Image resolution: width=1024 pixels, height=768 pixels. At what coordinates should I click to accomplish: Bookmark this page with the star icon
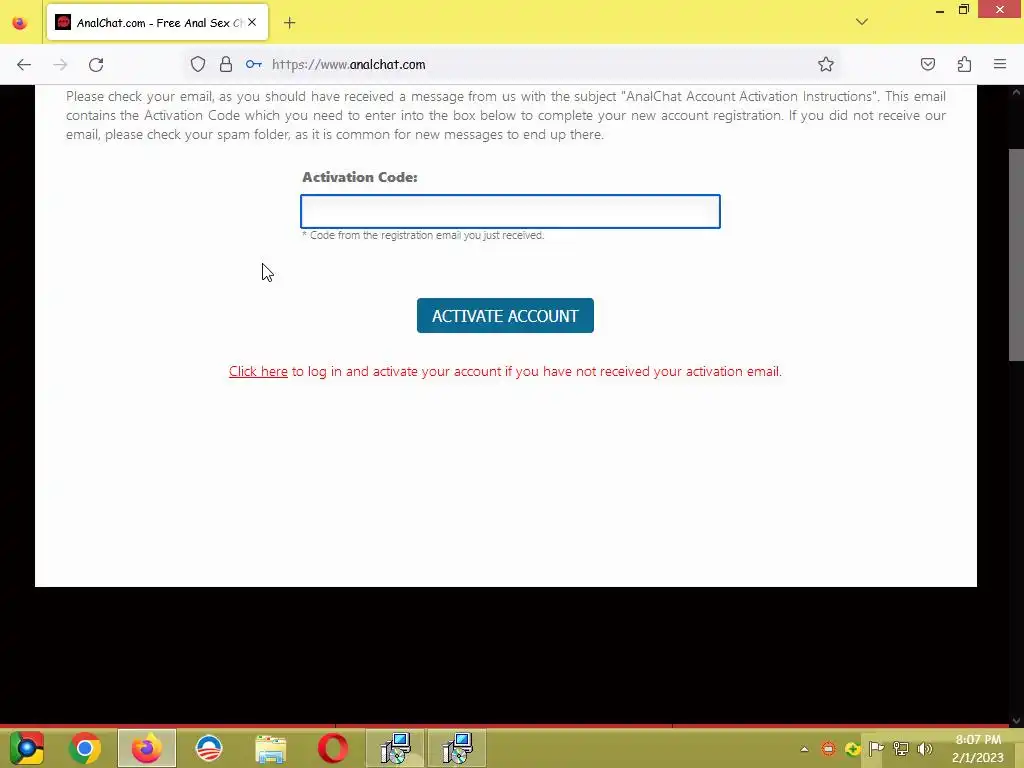[825, 64]
